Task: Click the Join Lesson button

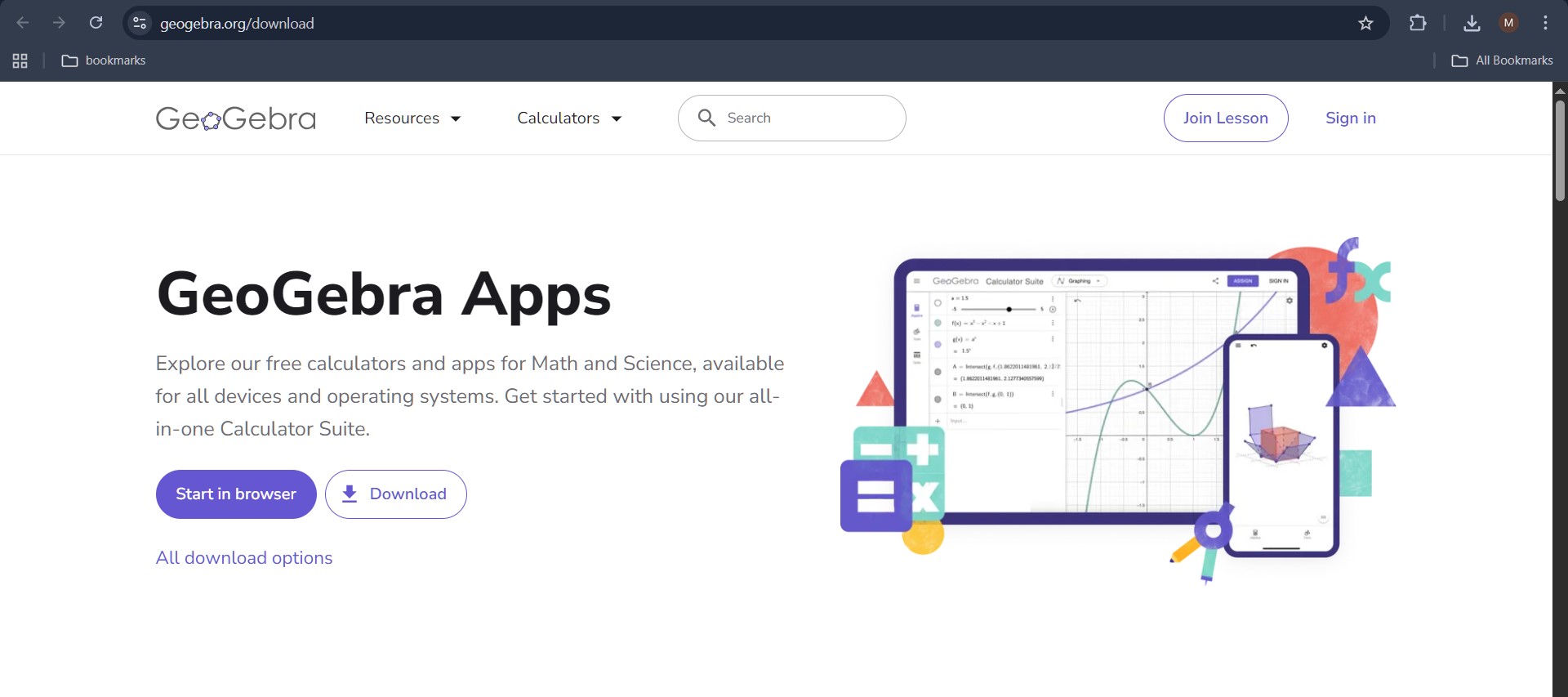Action: coord(1225,118)
